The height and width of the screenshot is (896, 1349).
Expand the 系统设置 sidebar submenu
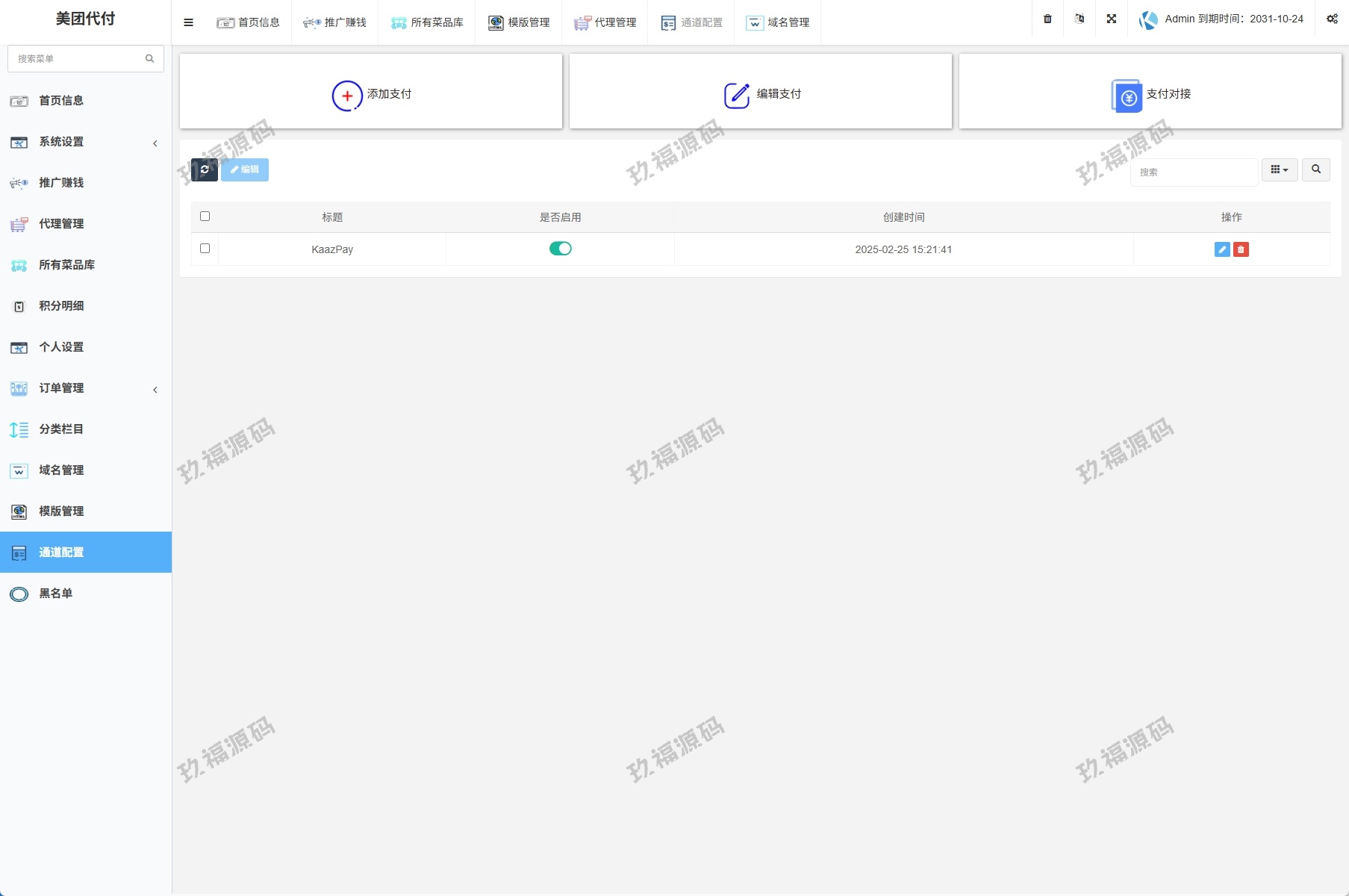tap(86, 142)
